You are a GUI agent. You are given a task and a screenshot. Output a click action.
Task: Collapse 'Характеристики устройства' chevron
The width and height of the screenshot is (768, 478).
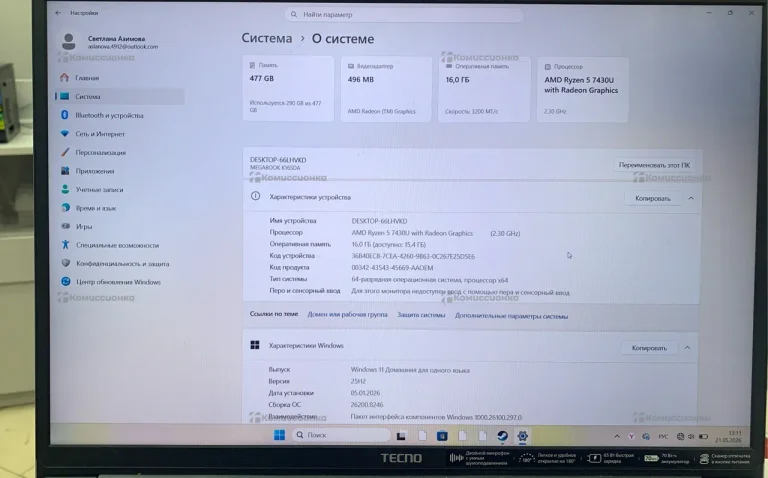pos(691,198)
